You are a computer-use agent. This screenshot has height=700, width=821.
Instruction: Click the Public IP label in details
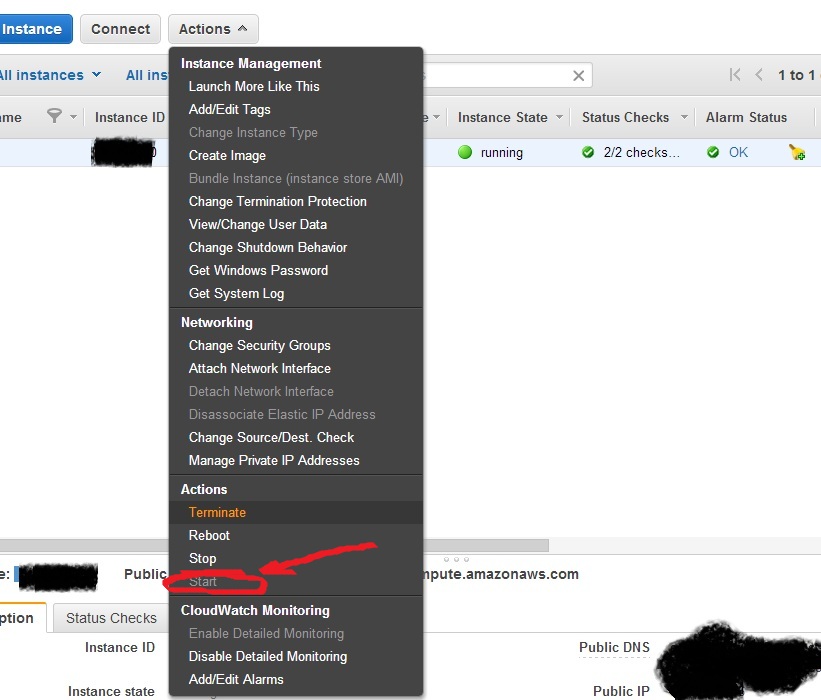point(621,691)
